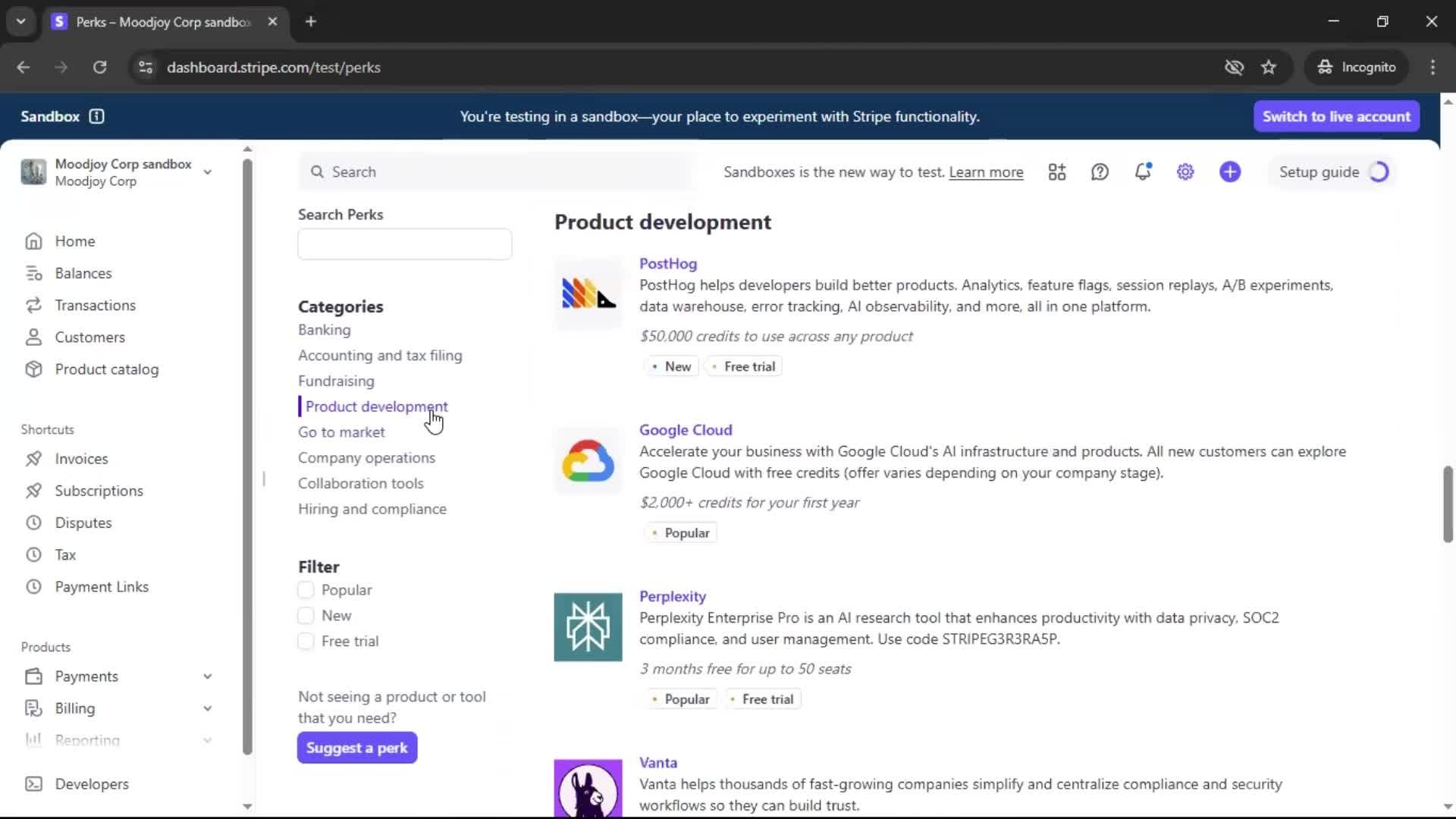This screenshot has height=819, width=1456.
Task: Check the New filter checkbox
Action: click(x=306, y=616)
